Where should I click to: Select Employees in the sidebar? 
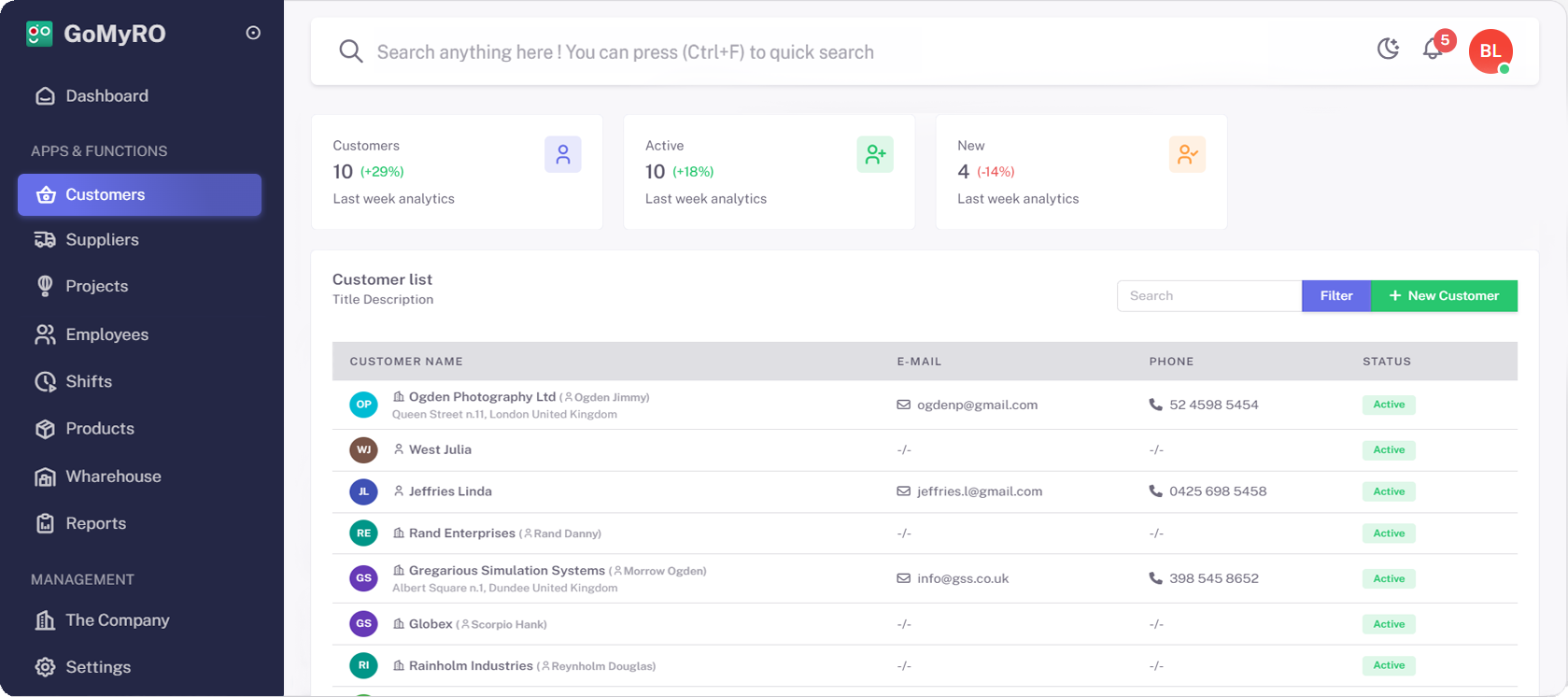click(106, 334)
